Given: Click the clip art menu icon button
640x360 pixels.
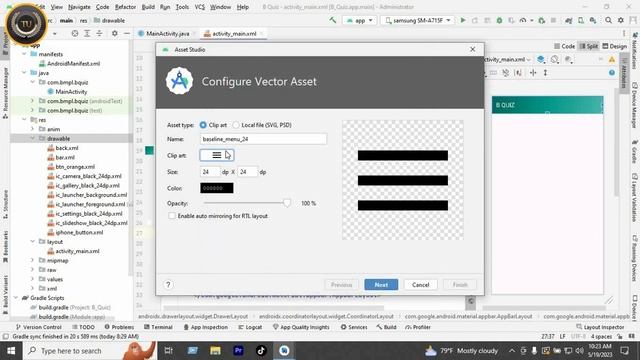Looking at the screenshot, I should (x=217, y=155).
